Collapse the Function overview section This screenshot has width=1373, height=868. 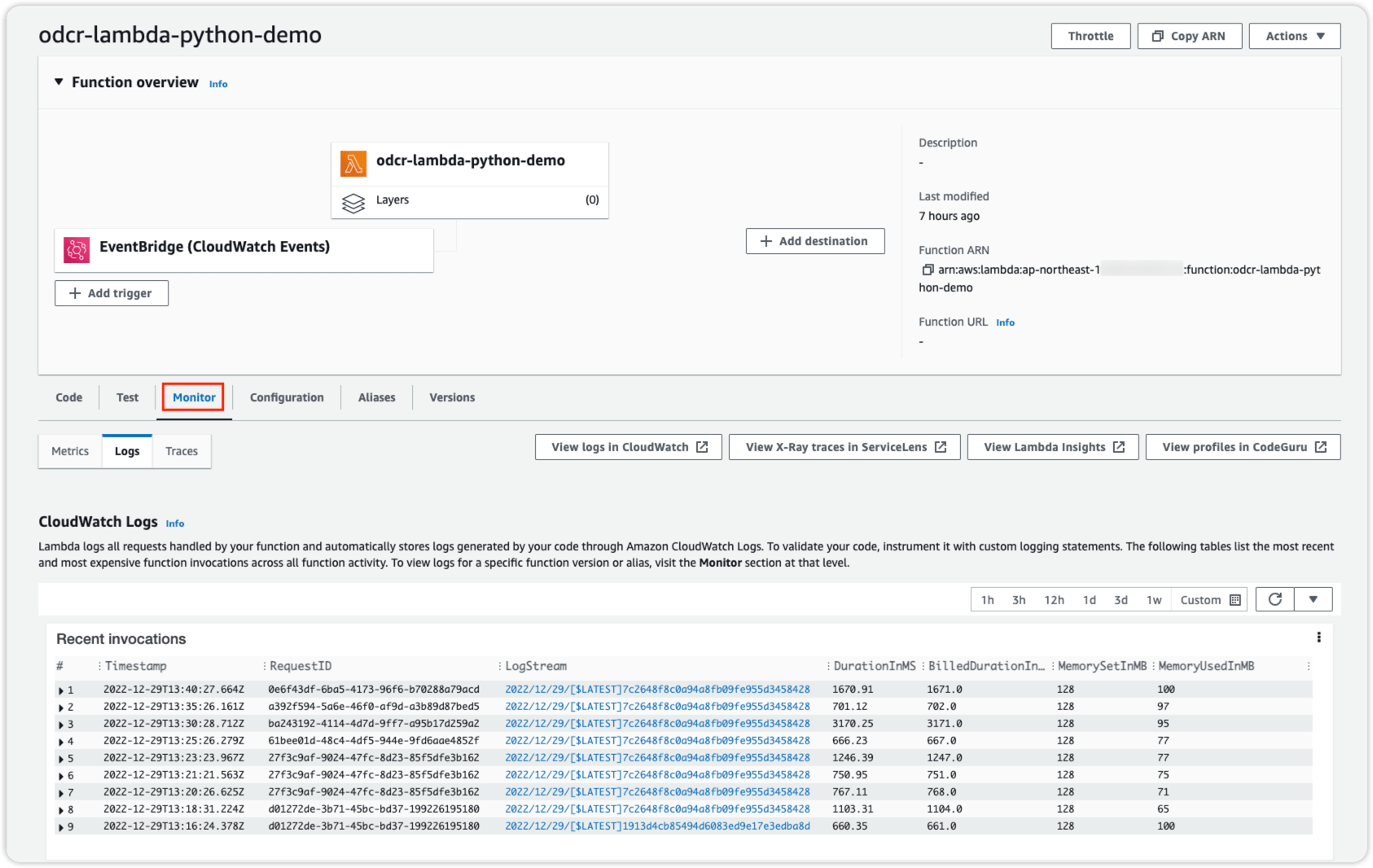pyautogui.click(x=59, y=81)
